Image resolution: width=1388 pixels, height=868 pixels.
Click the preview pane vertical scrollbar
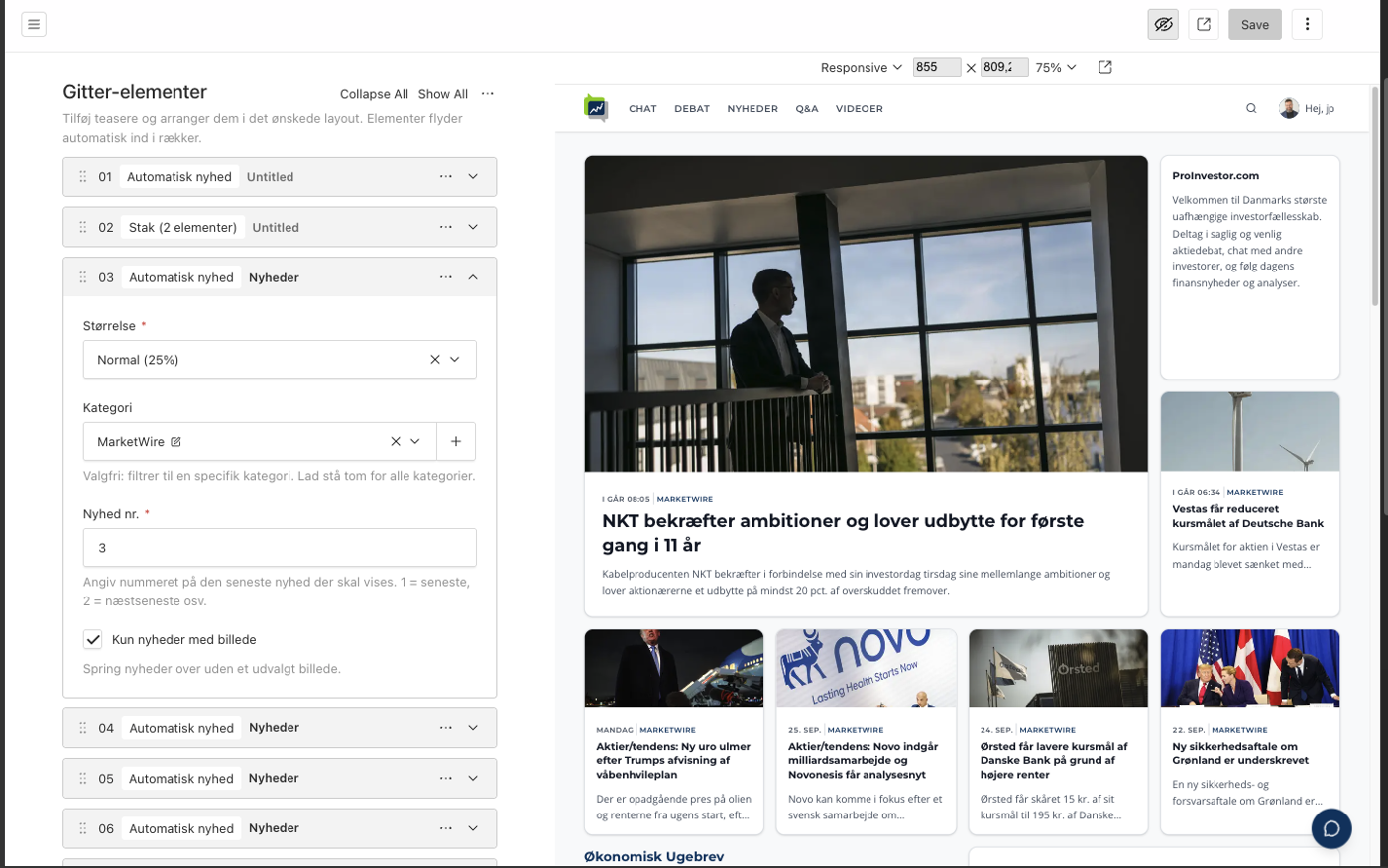coord(1374,196)
